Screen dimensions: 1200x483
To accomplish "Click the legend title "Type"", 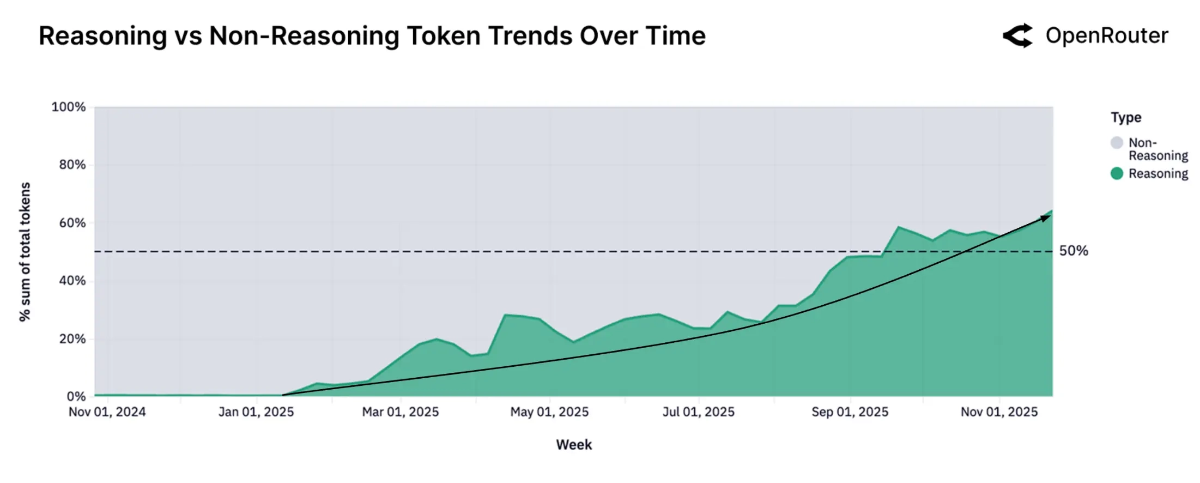I will (1126, 117).
